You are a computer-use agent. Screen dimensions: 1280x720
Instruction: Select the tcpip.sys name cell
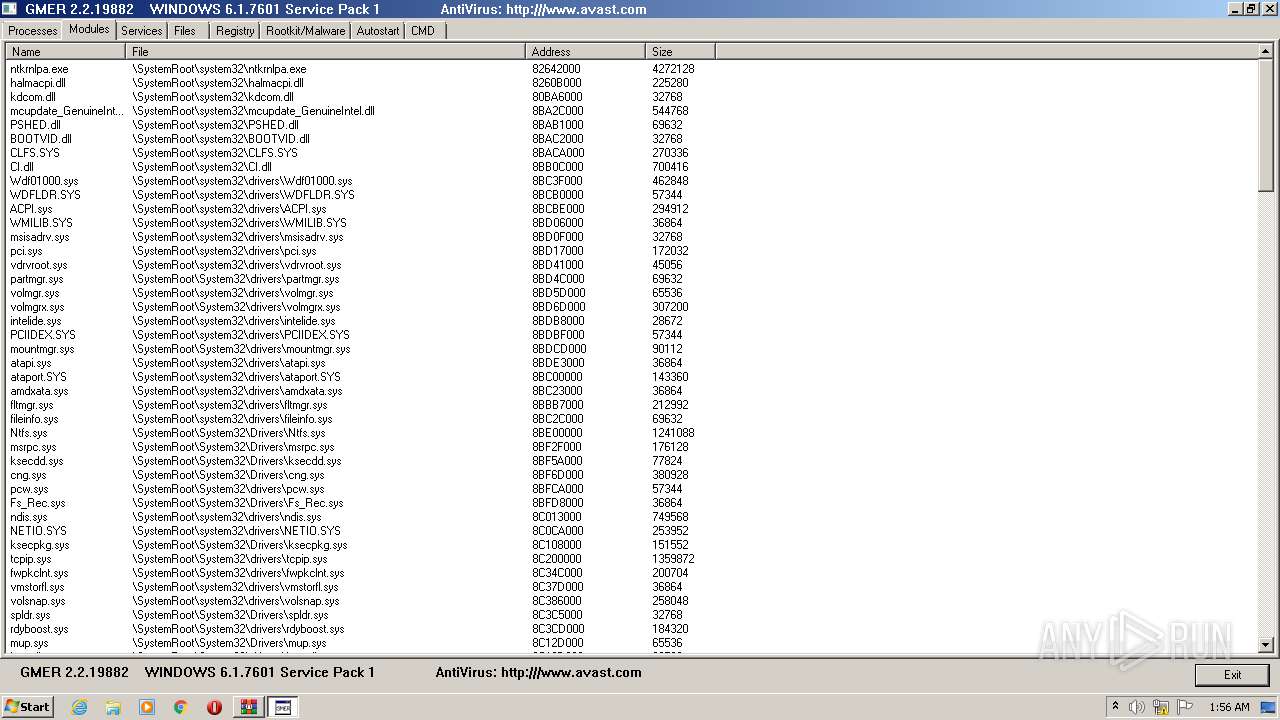[31, 559]
